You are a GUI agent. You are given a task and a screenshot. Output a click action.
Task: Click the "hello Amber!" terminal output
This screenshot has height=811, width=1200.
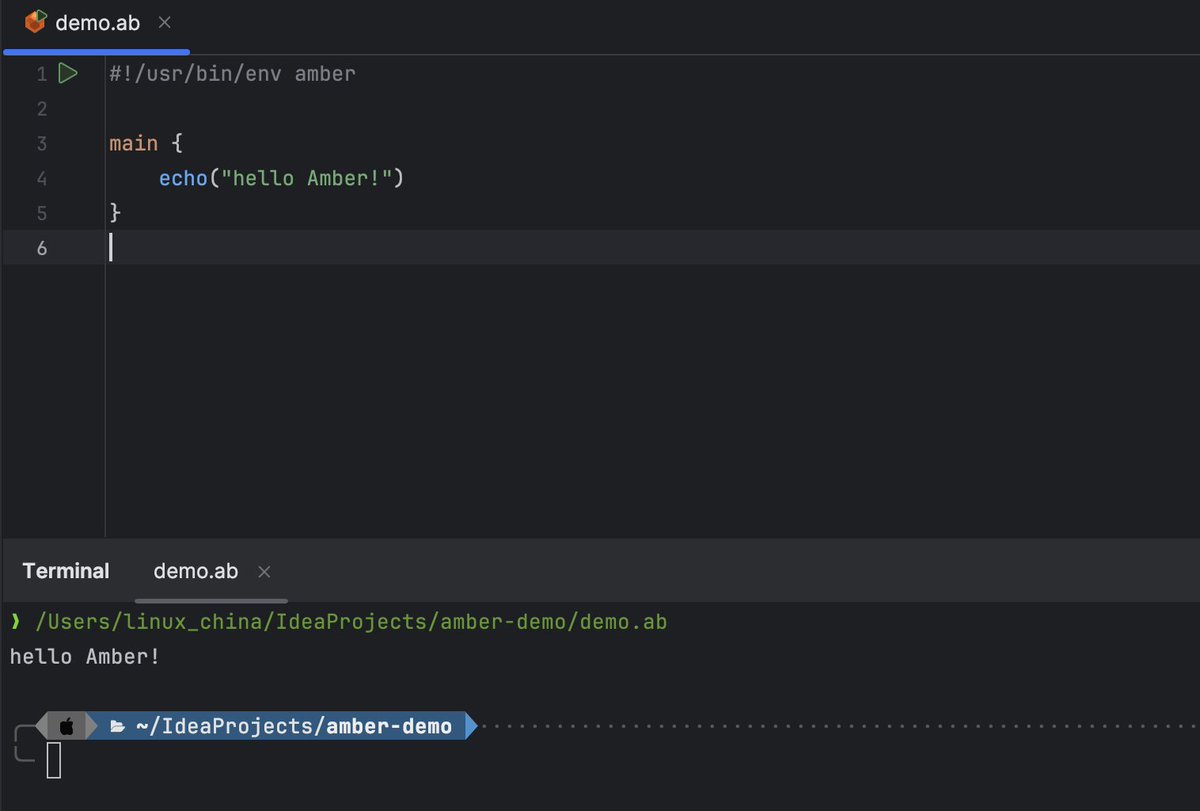click(x=85, y=657)
